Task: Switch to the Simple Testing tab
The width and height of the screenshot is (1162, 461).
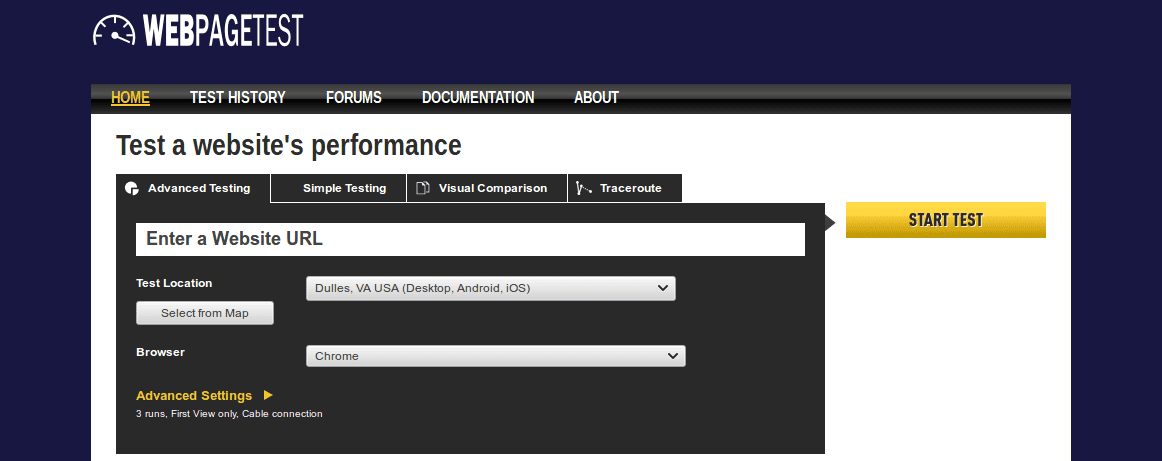Action: tap(339, 188)
